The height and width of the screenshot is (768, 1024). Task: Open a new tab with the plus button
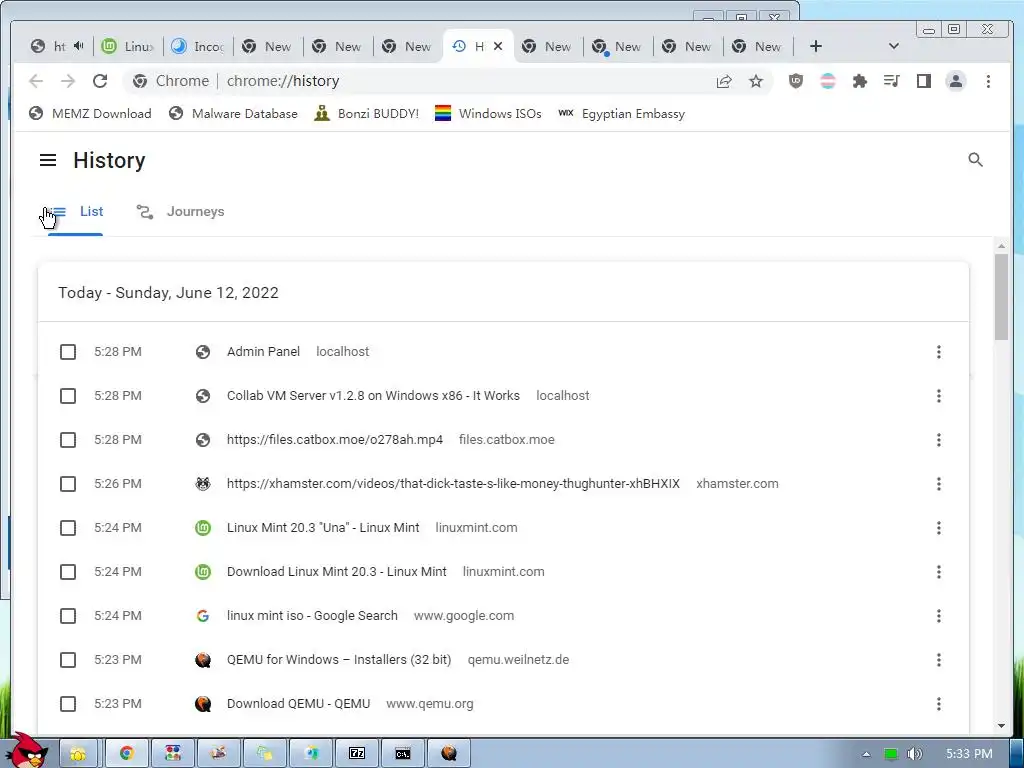click(816, 46)
